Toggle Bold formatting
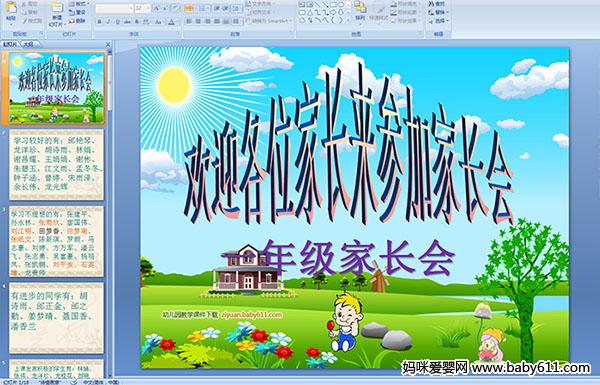The width and height of the screenshot is (600, 385). pos(99,22)
